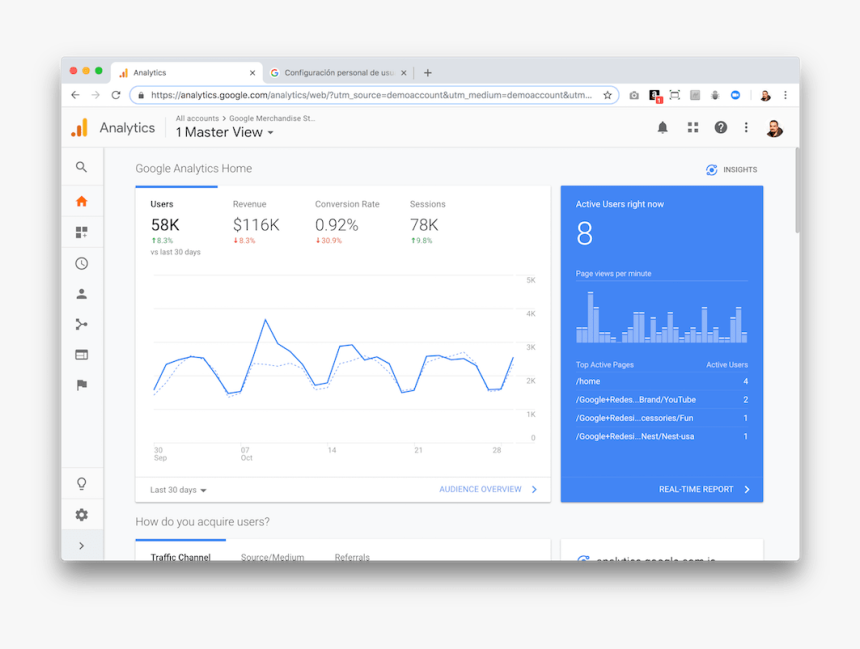The height and width of the screenshot is (649, 860).
Task: Click the /Google+Redes...Brand/YouTube page row
Action: [661, 399]
